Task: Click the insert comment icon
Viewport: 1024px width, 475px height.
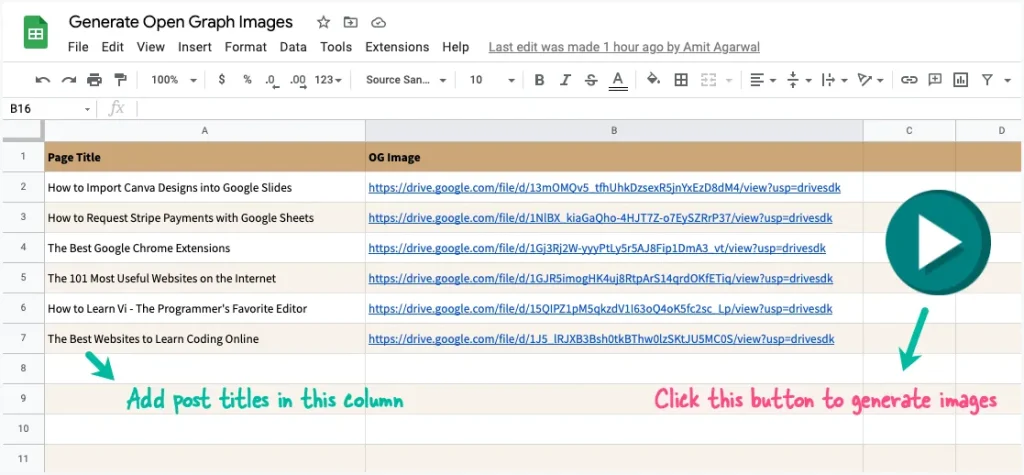Action: (935, 80)
